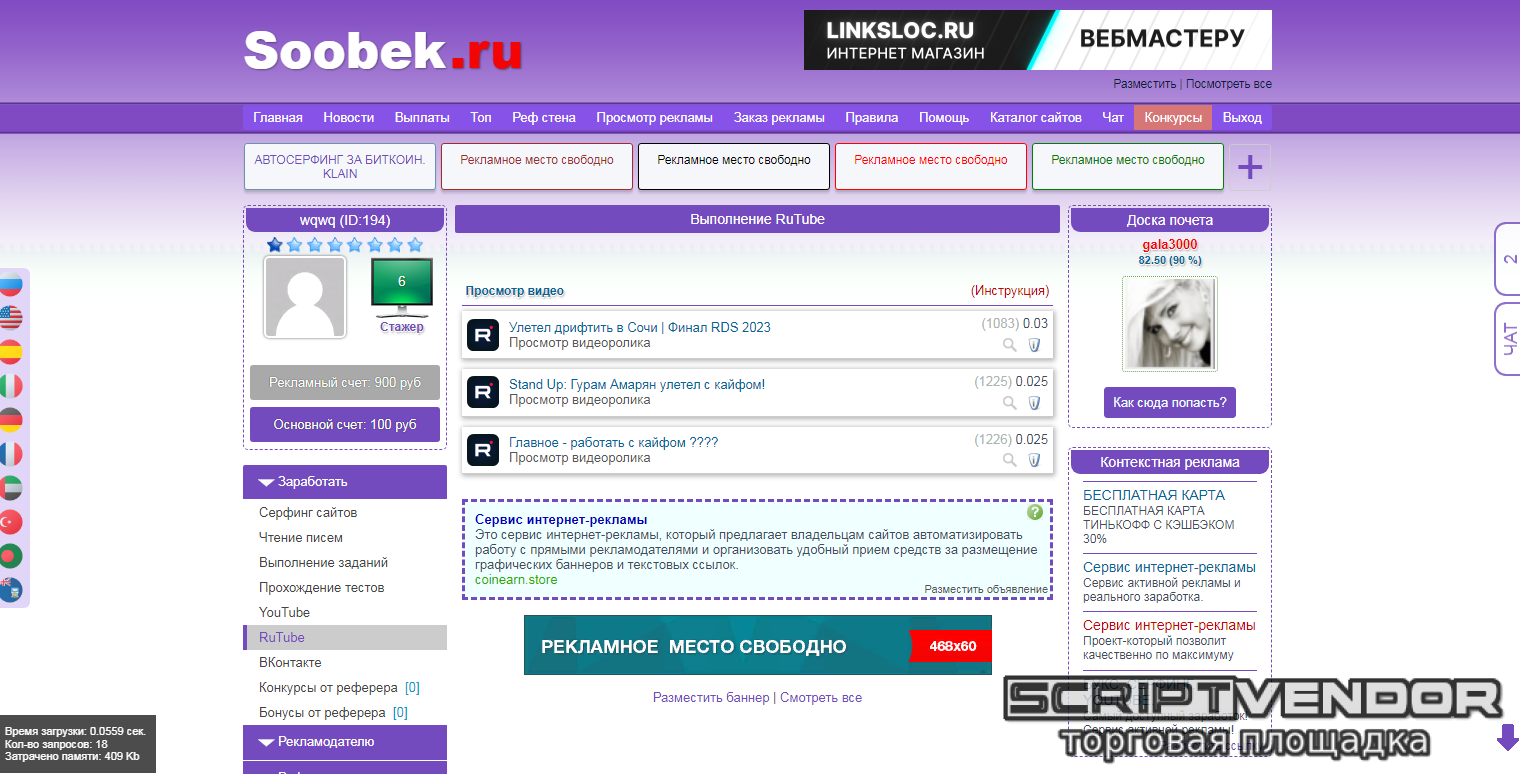Click the user avatar placeholder image
1520x774 pixels.
tap(305, 297)
